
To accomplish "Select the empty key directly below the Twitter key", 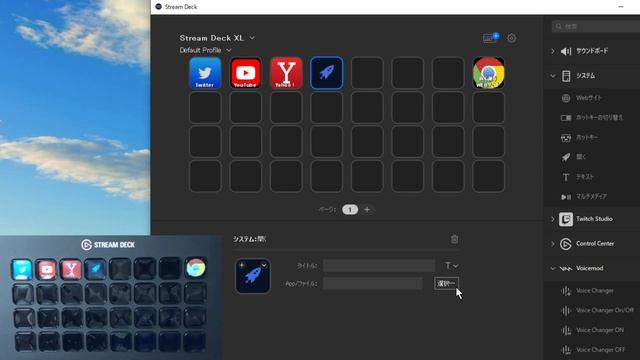I will tap(205, 108).
